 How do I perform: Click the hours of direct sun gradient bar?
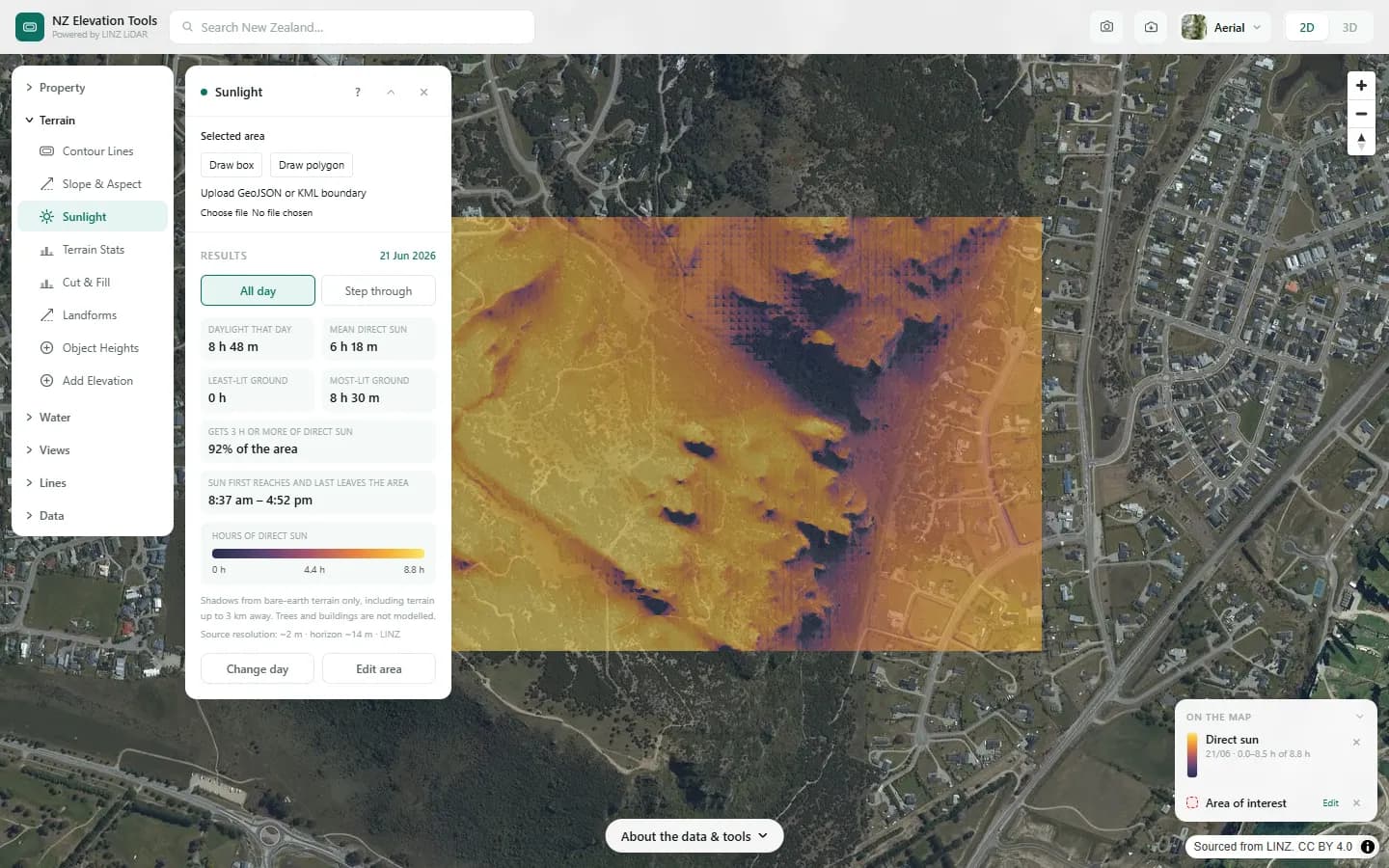coord(318,554)
